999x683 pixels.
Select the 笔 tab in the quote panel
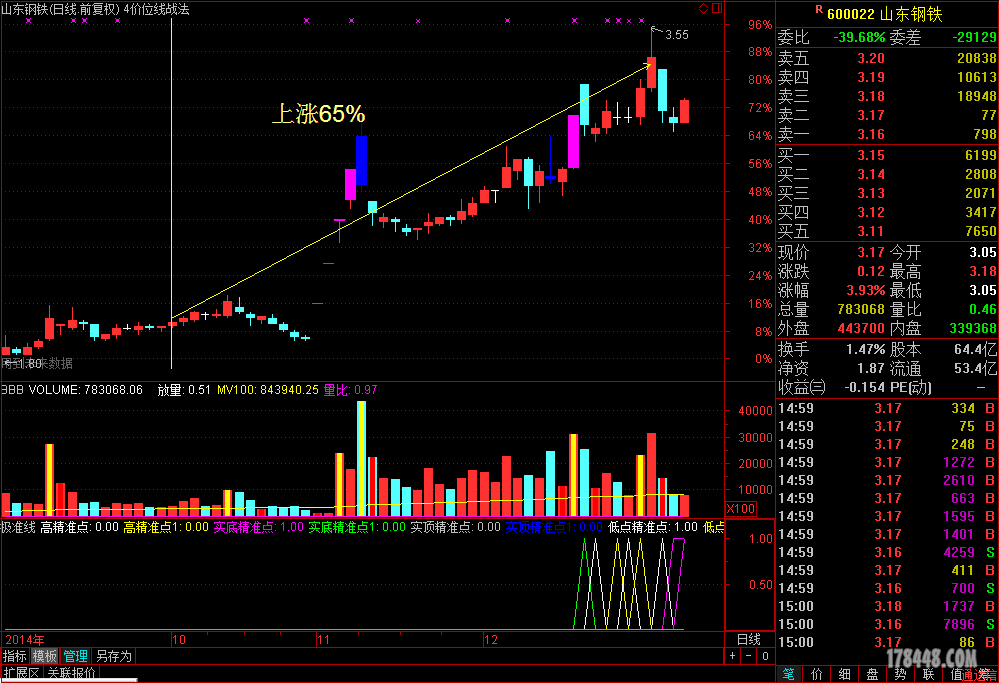[x=789, y=674]
